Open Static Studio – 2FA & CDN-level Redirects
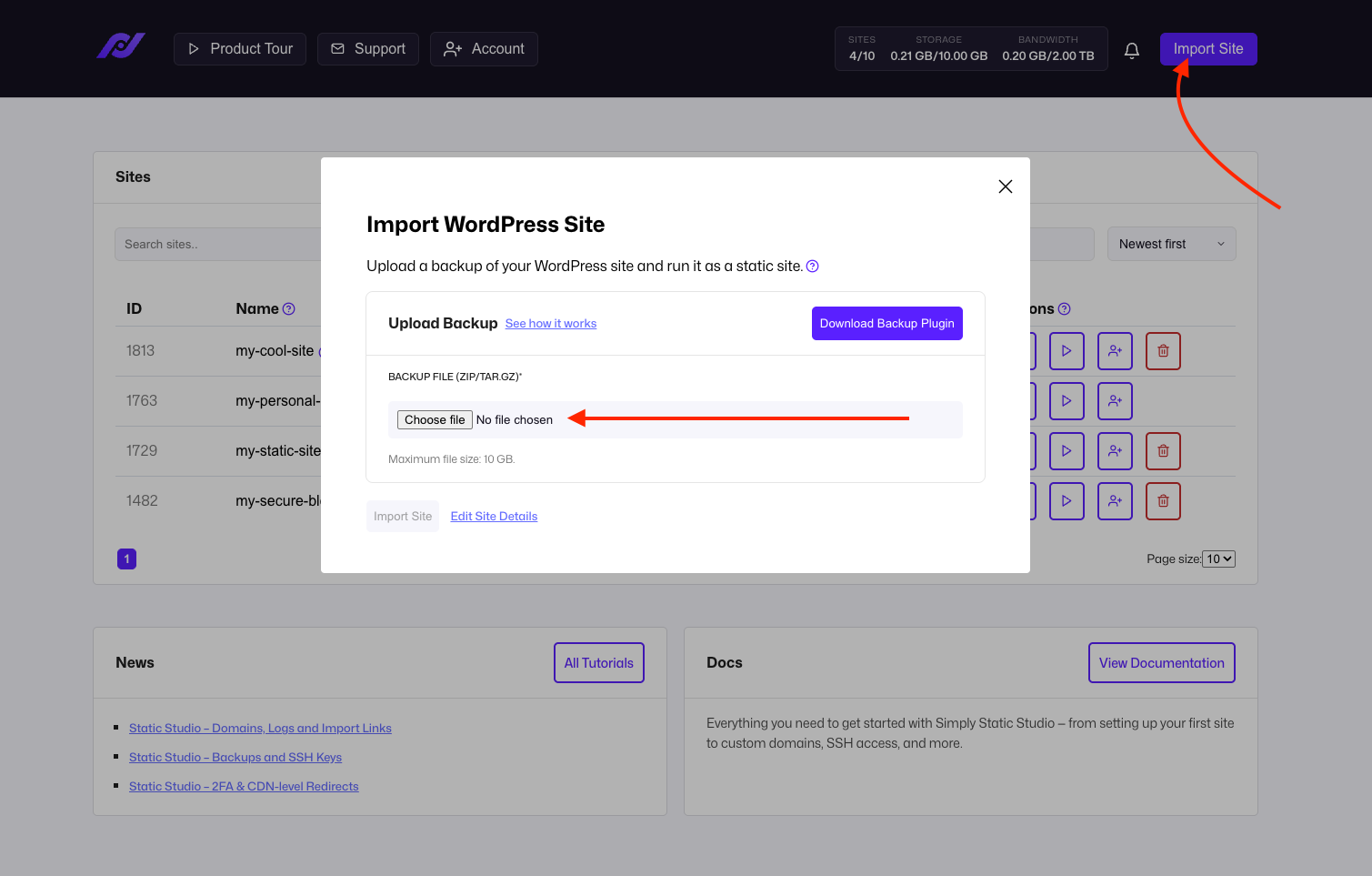Screen dimensions: 1372x876 (x=244, y=787)
